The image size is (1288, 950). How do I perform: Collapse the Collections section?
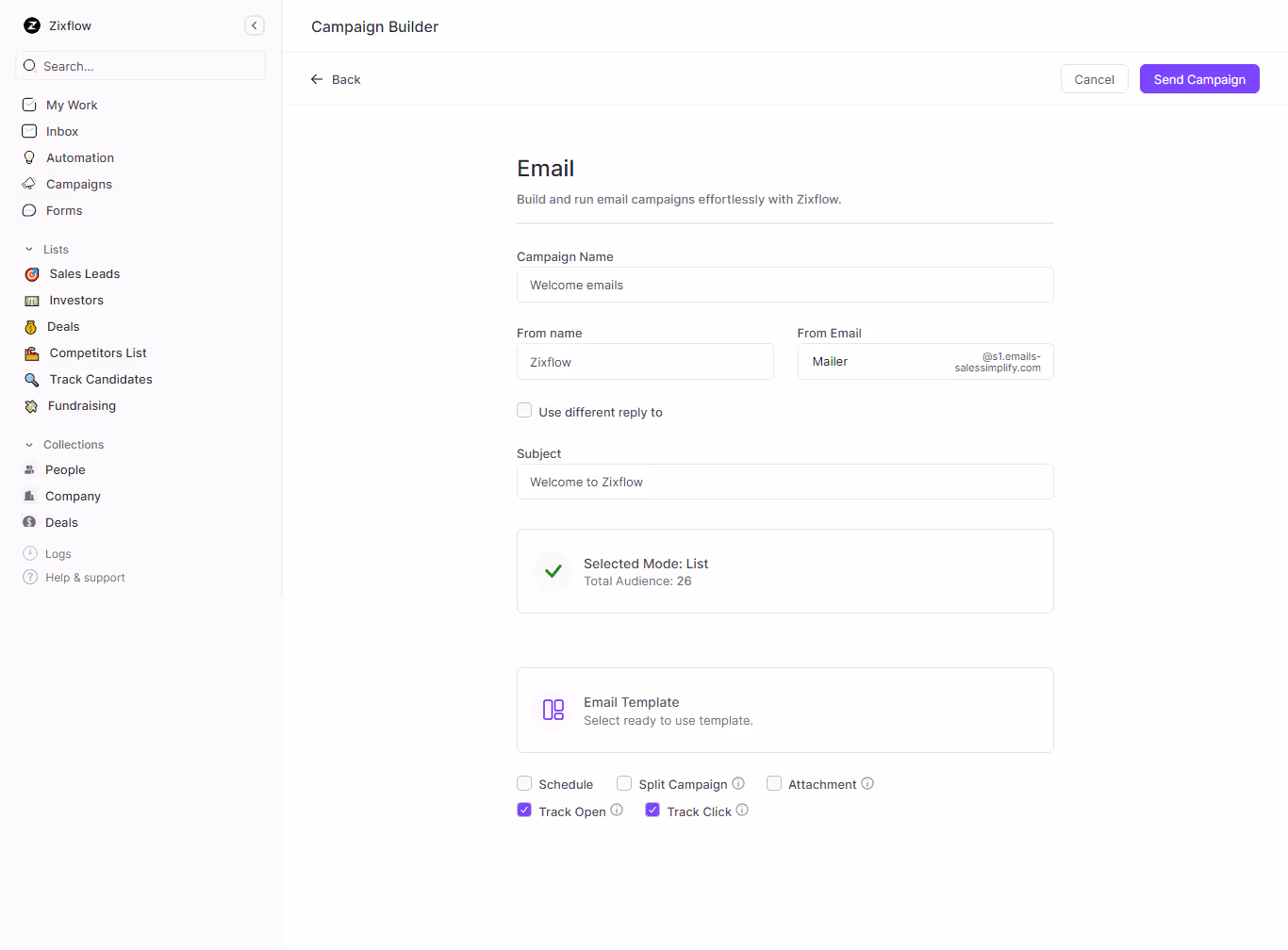(x=29, y=445)
